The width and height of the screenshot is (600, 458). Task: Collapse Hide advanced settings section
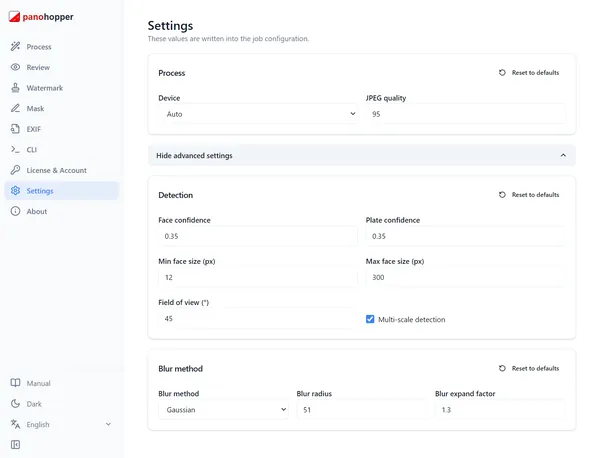pyautogui.click(x=362, y=155)
